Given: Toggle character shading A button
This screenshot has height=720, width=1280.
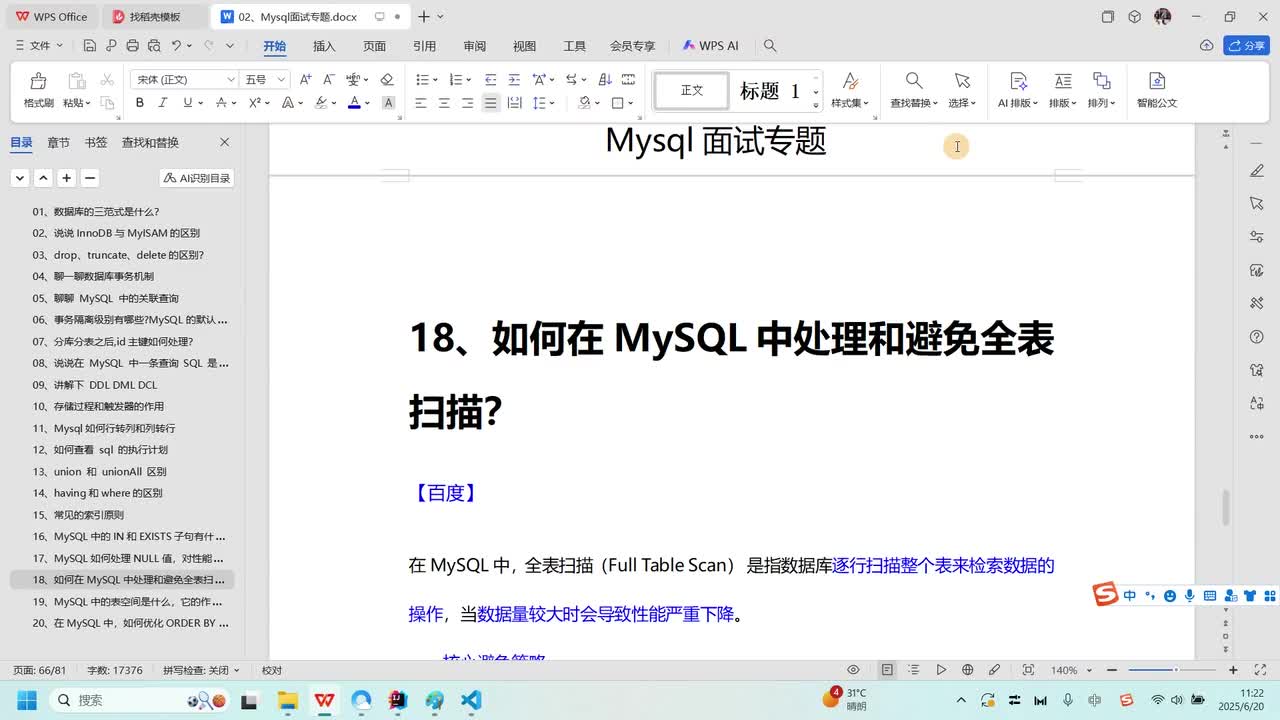Looking at the screenshot, I should 389,103.
